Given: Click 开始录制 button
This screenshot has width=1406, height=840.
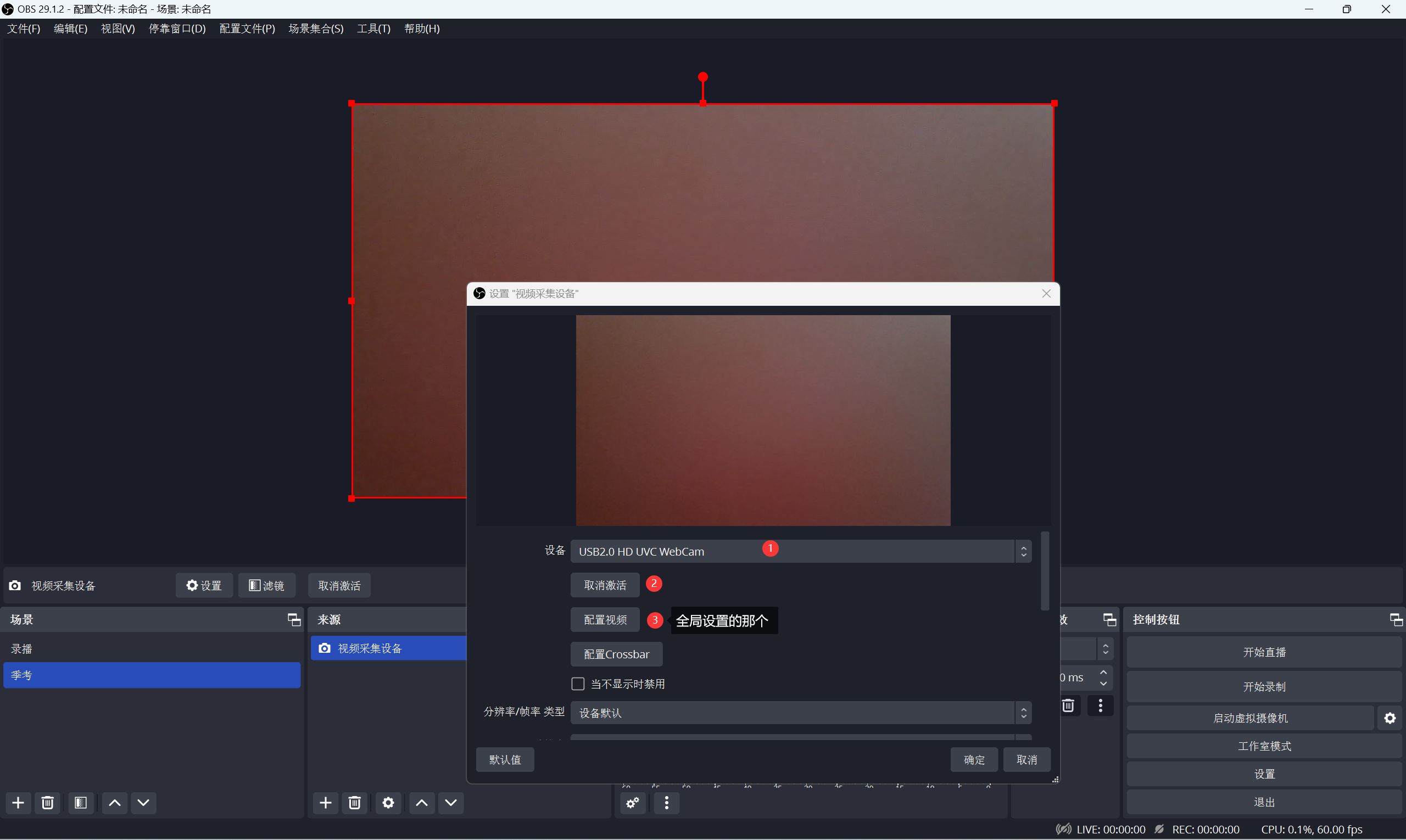Looking at the screenshot, I should tap(1263, 687).
